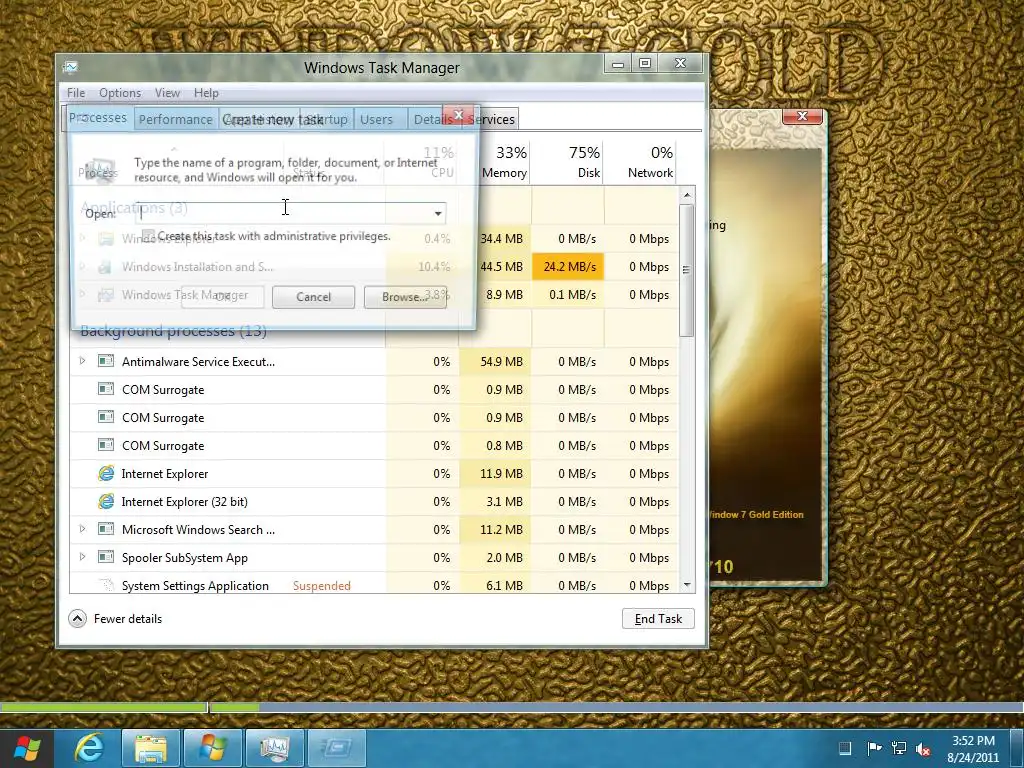Click the network tray icon

tap(899, 748)
